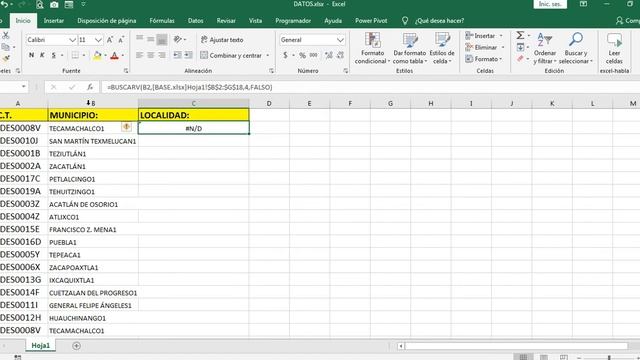Click Insertar cells button
The height and width of the screenshot is (360, 640).
[480, 36]
